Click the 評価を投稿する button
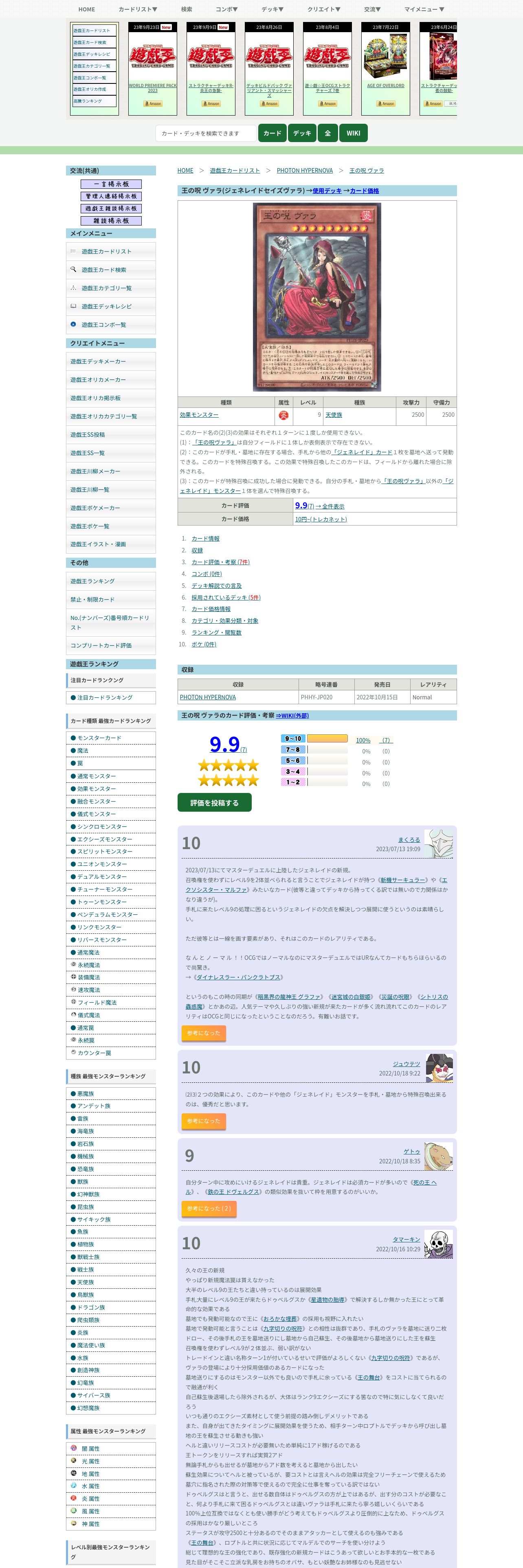 click(214, 803)
